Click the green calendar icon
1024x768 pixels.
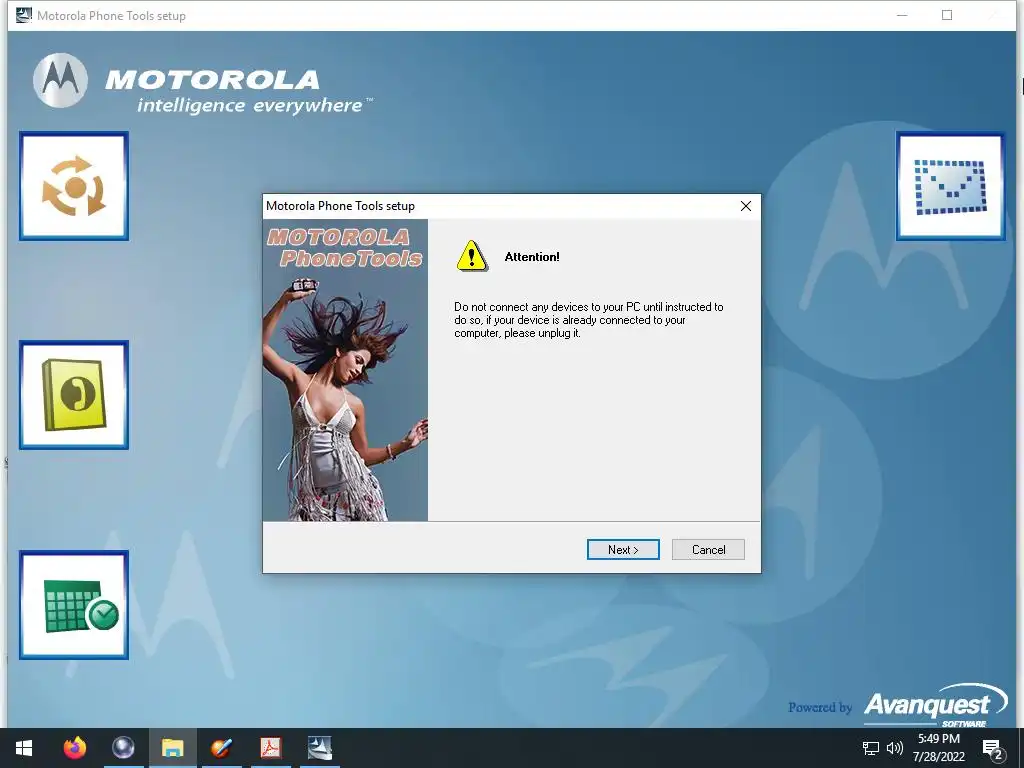click(74, 605)
